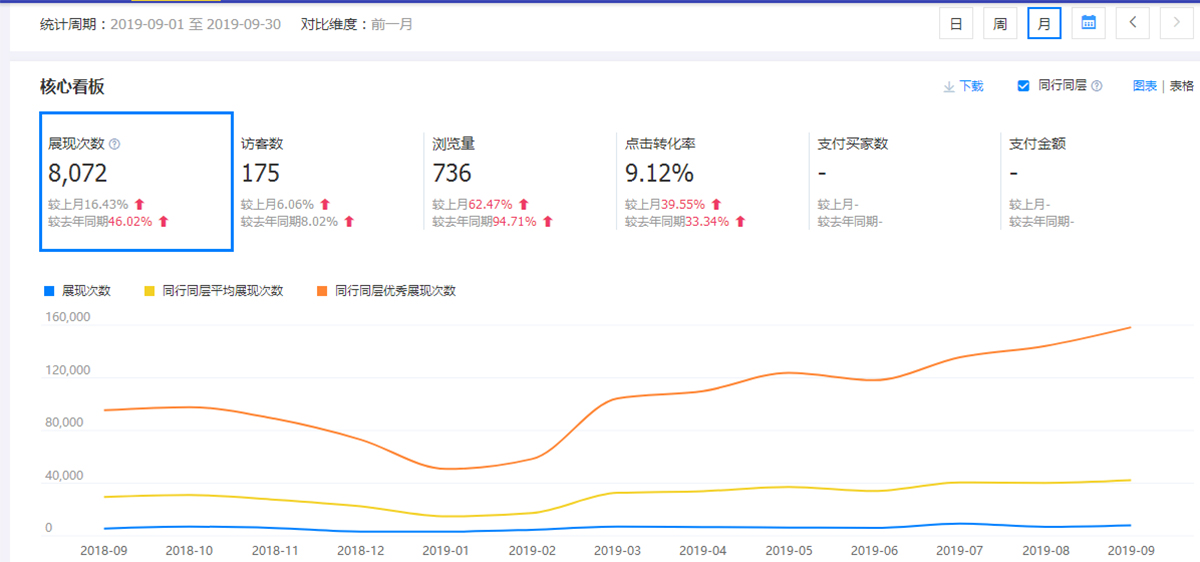Screen dimensions: 1200x562
Task: Select the 点击转化率 metric card
Action: [x=713, y=182]
